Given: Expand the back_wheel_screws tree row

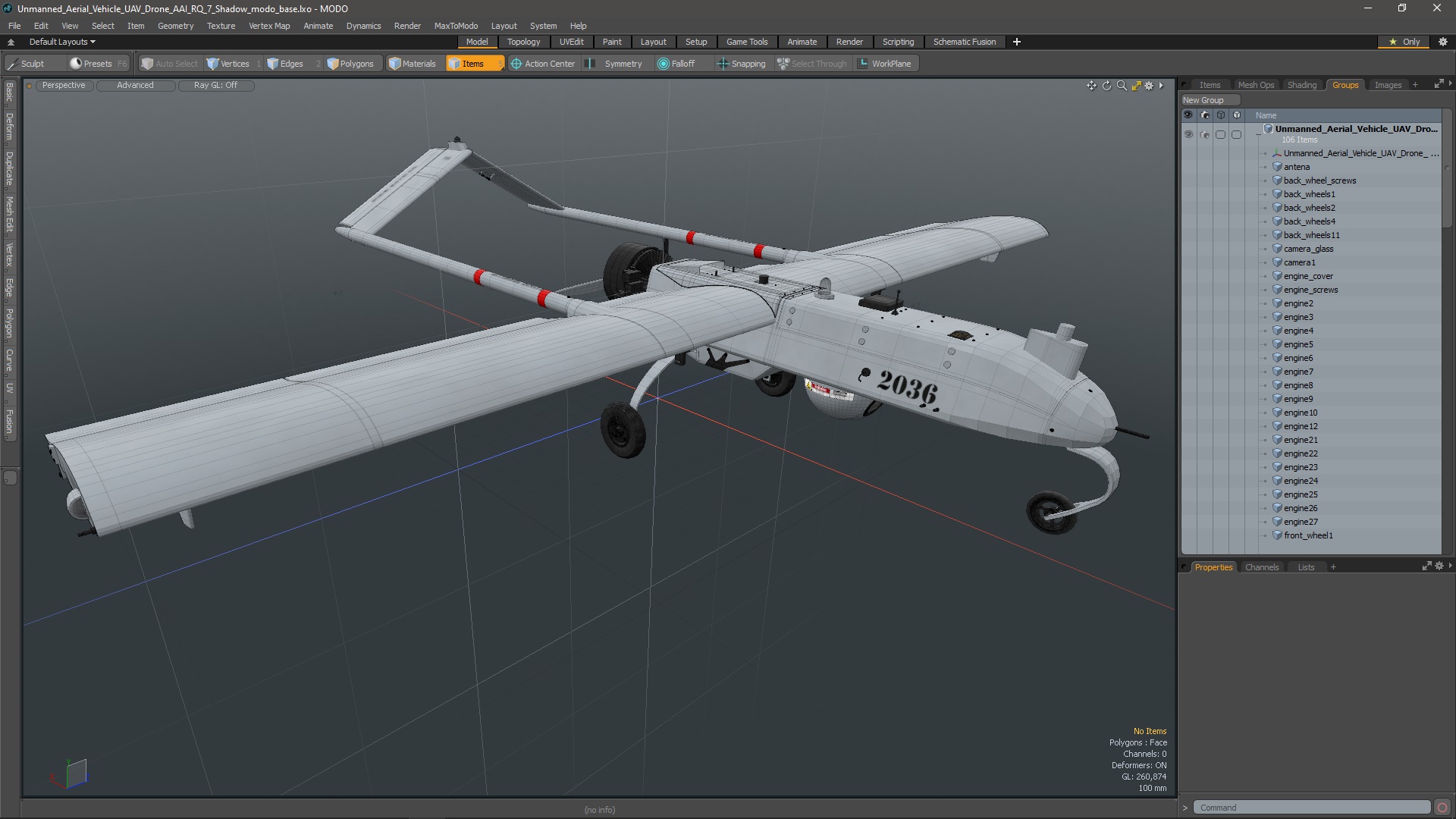Looking at the screenshot, I should click(x=1266, y=180).
